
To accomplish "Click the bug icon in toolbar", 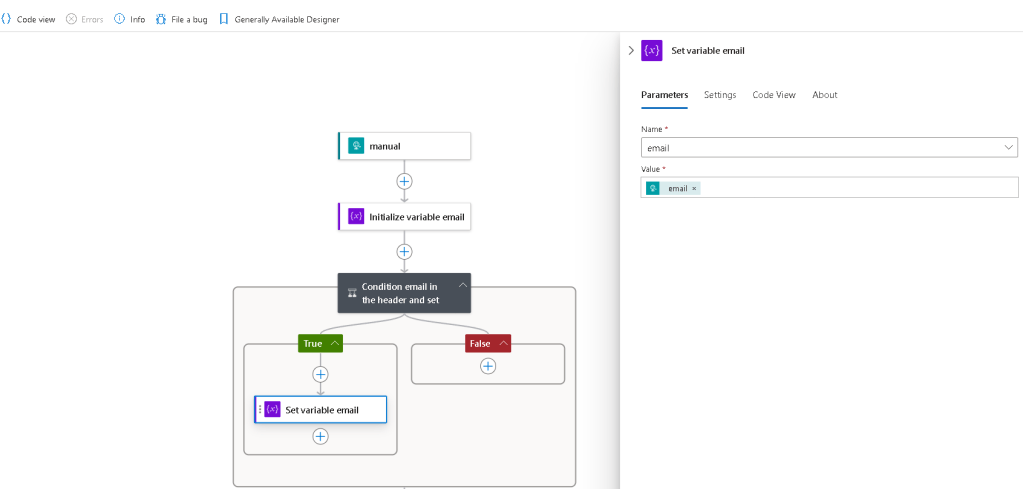I will [x=161, y=20].
